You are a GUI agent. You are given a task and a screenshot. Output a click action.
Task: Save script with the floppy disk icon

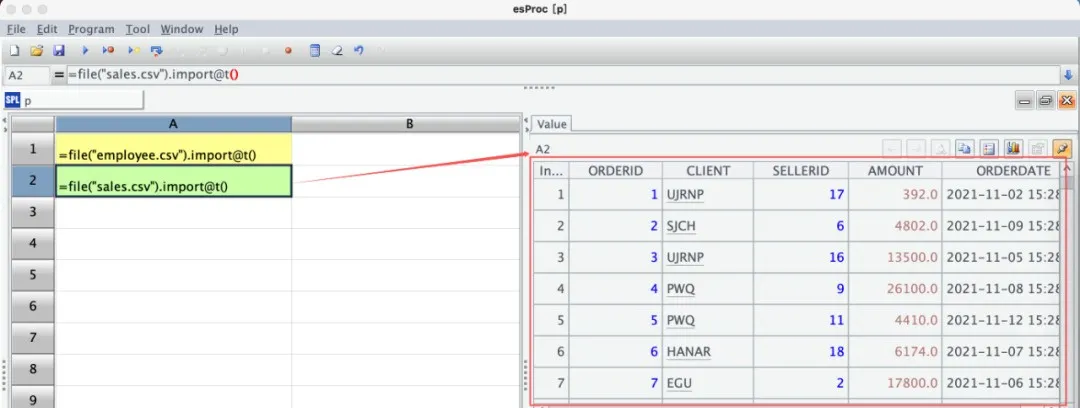(x=59, y=50)
